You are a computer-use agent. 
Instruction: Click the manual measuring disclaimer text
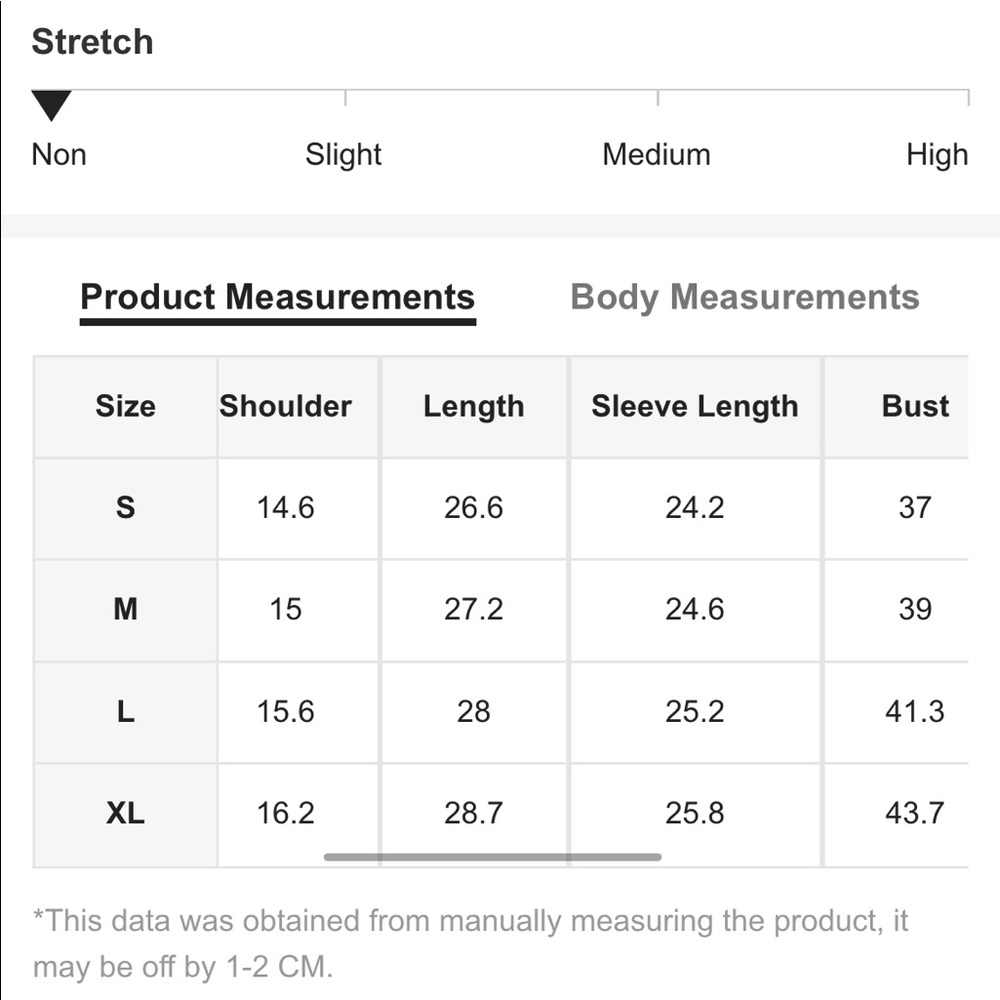471,944
